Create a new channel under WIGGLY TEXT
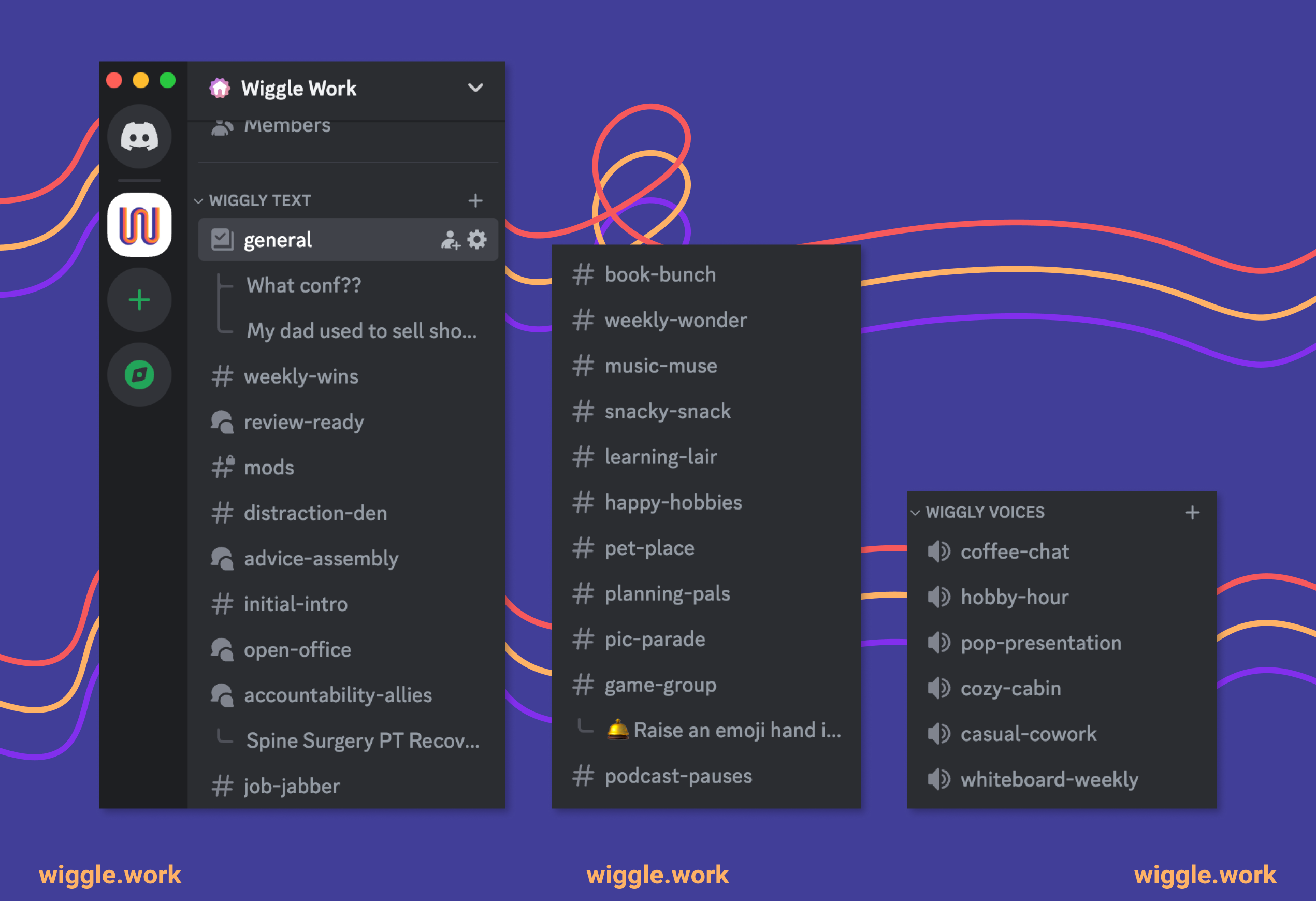This screenshot has width=1316, height=901. pos(475,200)
